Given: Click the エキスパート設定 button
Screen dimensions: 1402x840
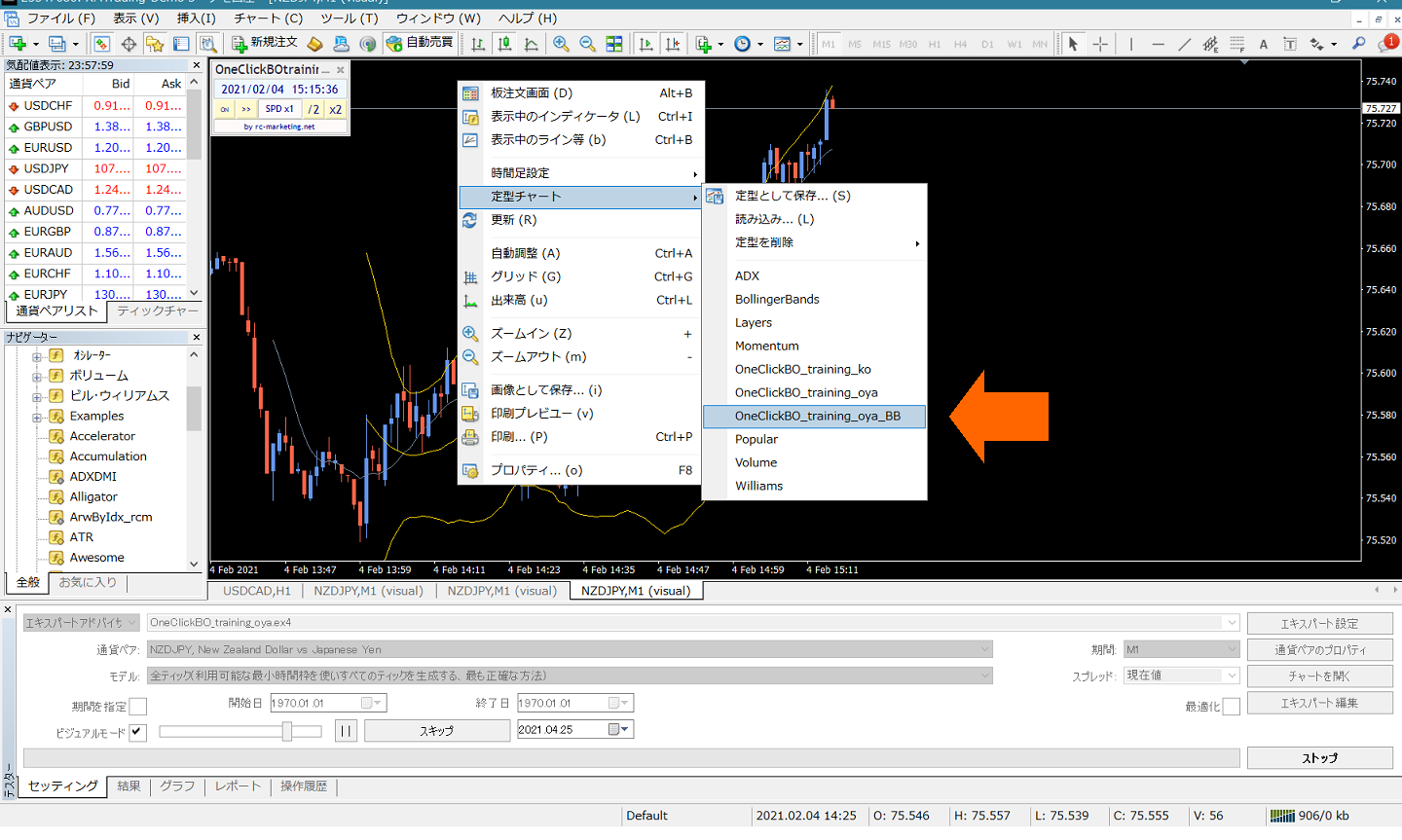Looking at the screenshot, I should [1319, 623].
